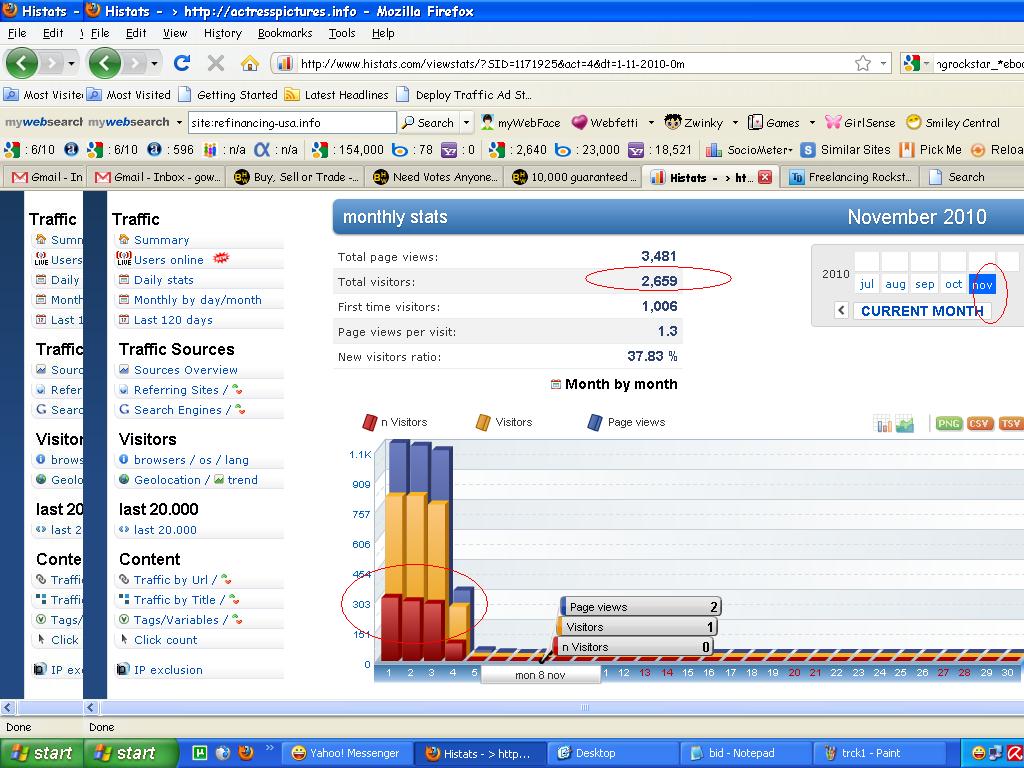The height and width of the screenshot is (768, 1024).
Task: Open the History menu
Action: (223, 33)
